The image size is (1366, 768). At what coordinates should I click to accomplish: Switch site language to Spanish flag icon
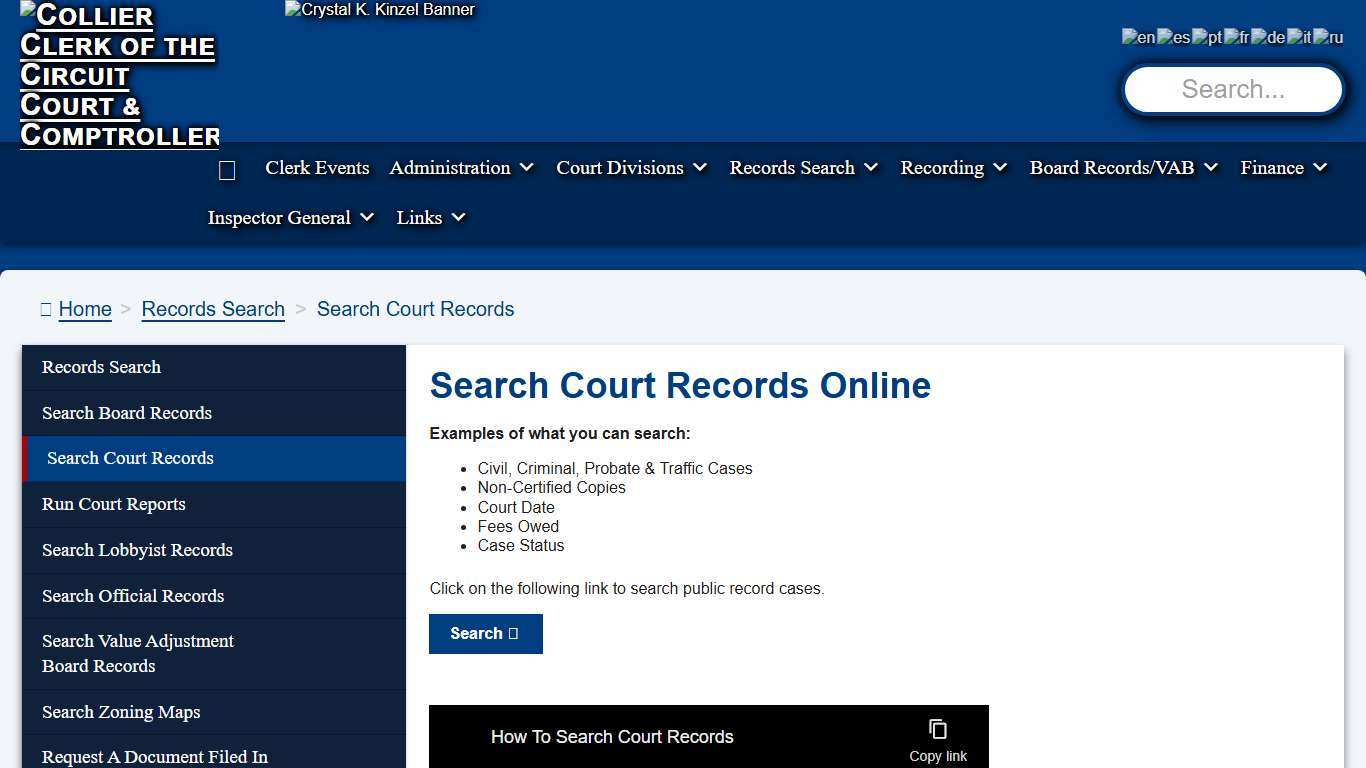[1170, 36]
